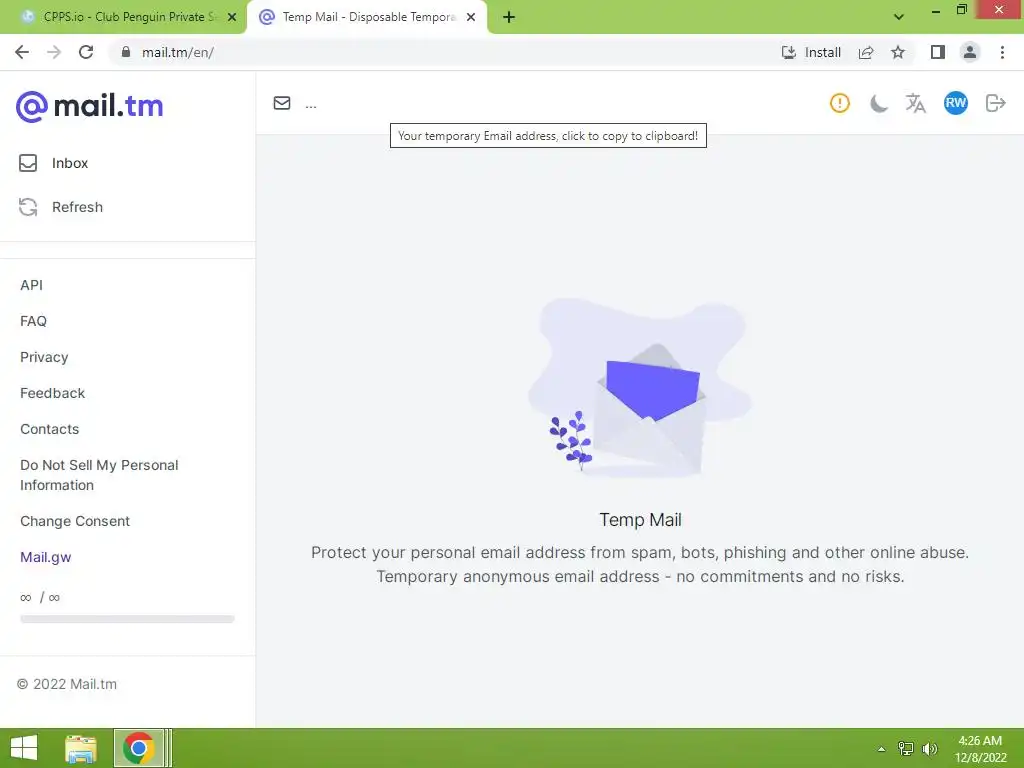The height and width of the screenshot is (768, 1024).
Task: Open the Windows Start menu
Action: (24, 748)
